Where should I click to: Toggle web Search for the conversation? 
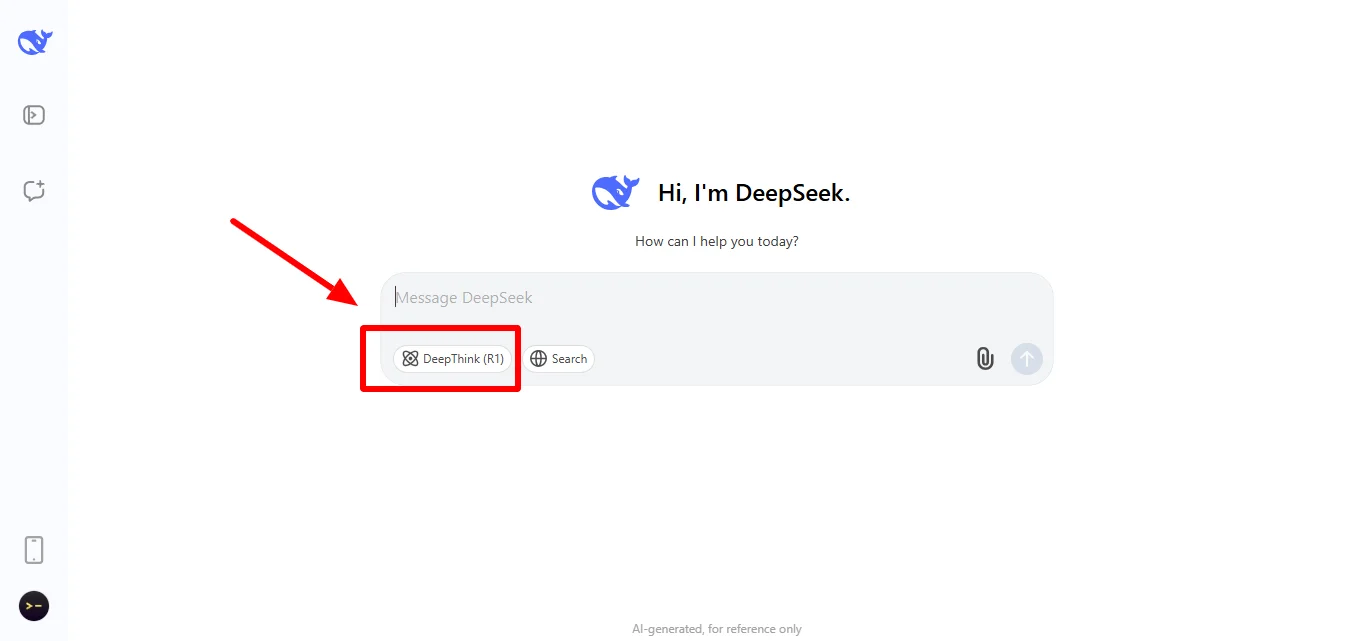(x=559, y=358)
